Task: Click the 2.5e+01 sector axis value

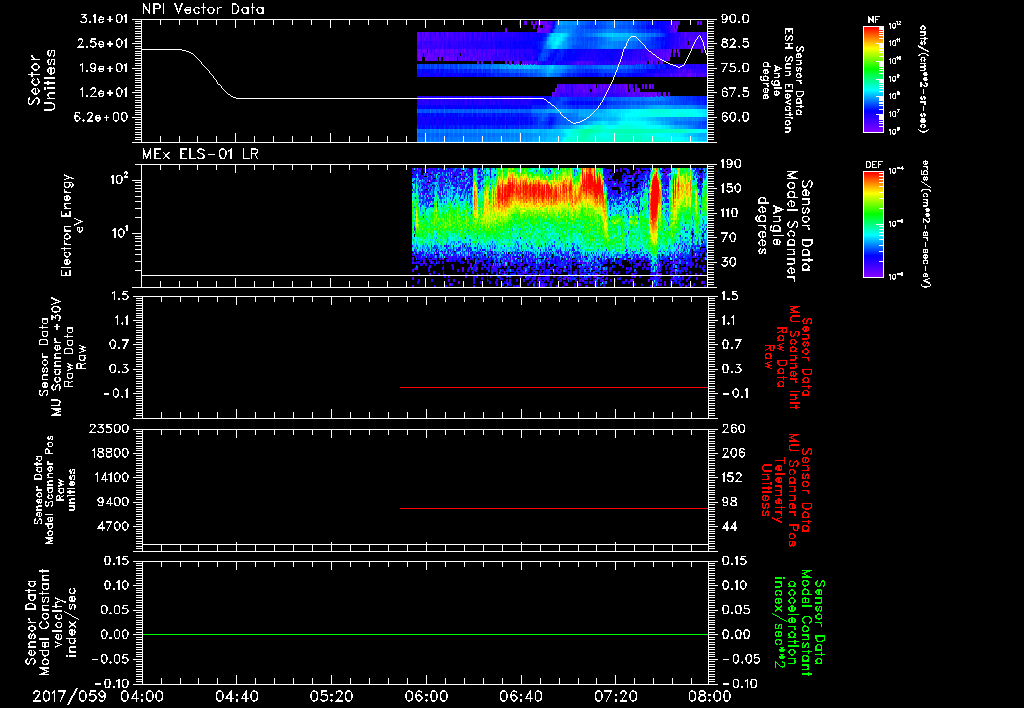Action: [104, 43]
